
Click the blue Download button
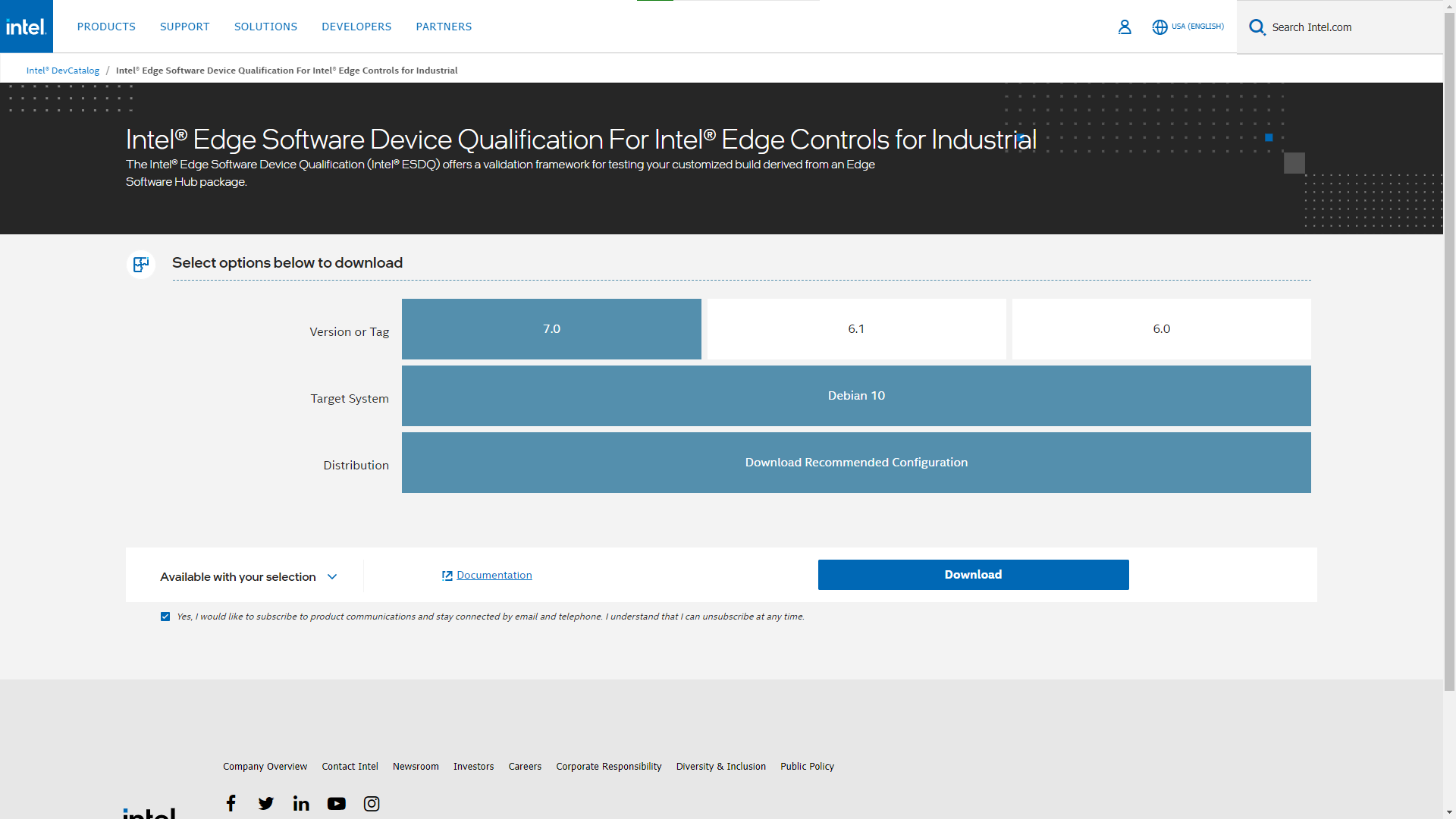click(973, 575)
